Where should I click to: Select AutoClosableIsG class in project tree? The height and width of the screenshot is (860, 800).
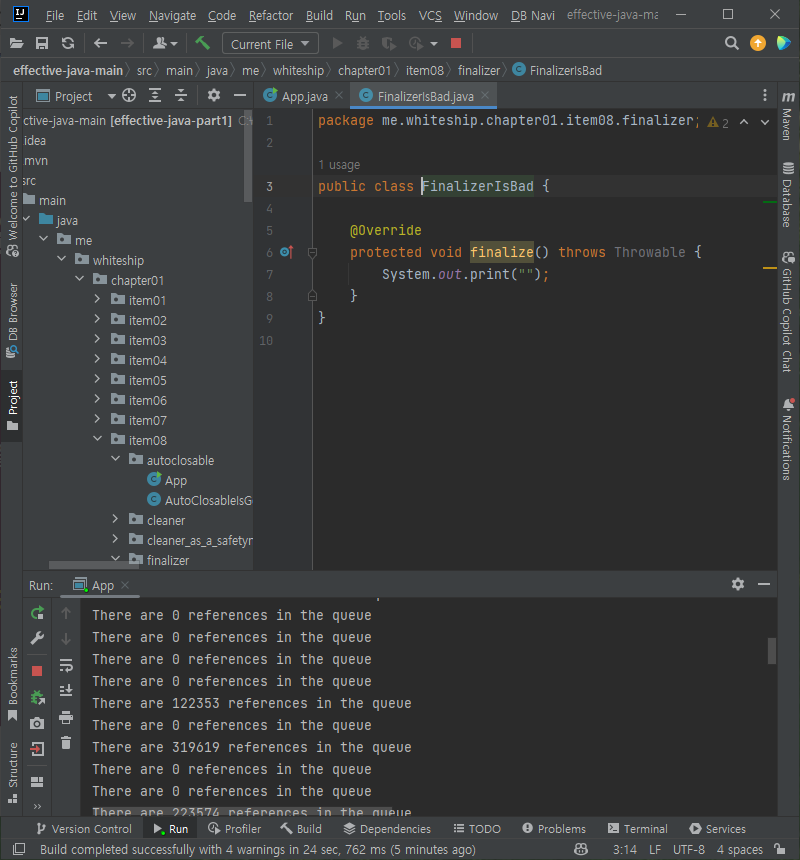tap(200, 500)
